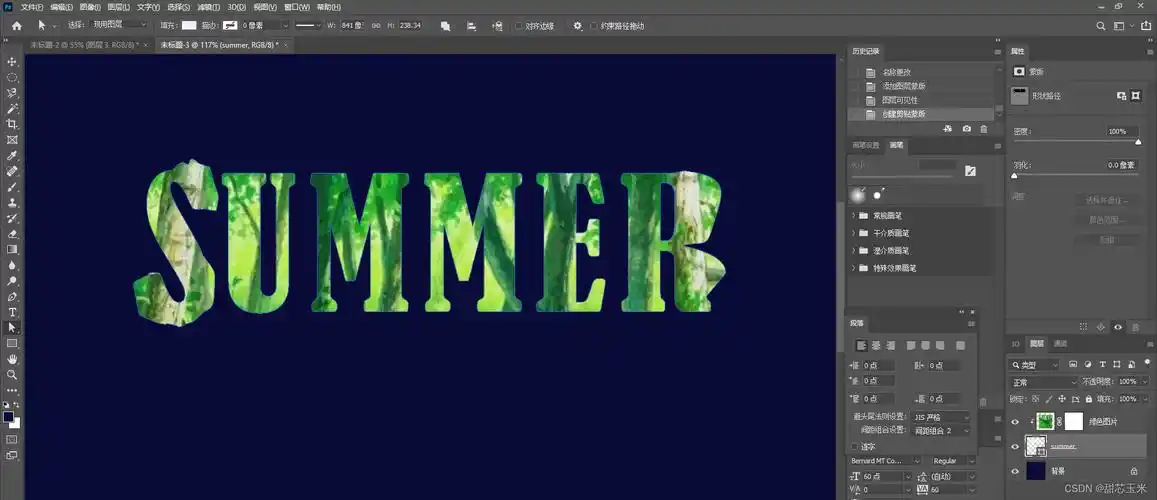Image resolution: width=1157 pixels, height=500 pixels.
Task: Hide the summer layer
Action: [1016, 447]
